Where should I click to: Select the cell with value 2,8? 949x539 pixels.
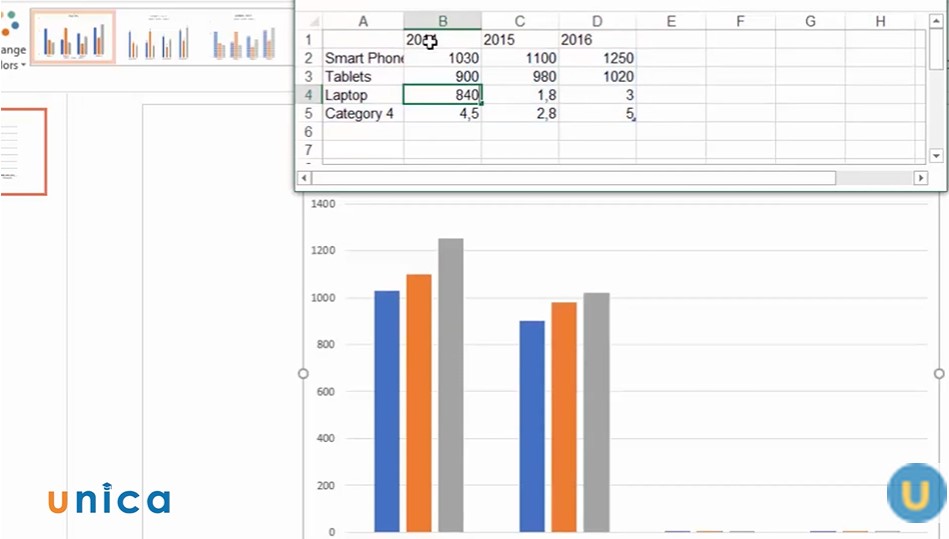tap(520, 114)
